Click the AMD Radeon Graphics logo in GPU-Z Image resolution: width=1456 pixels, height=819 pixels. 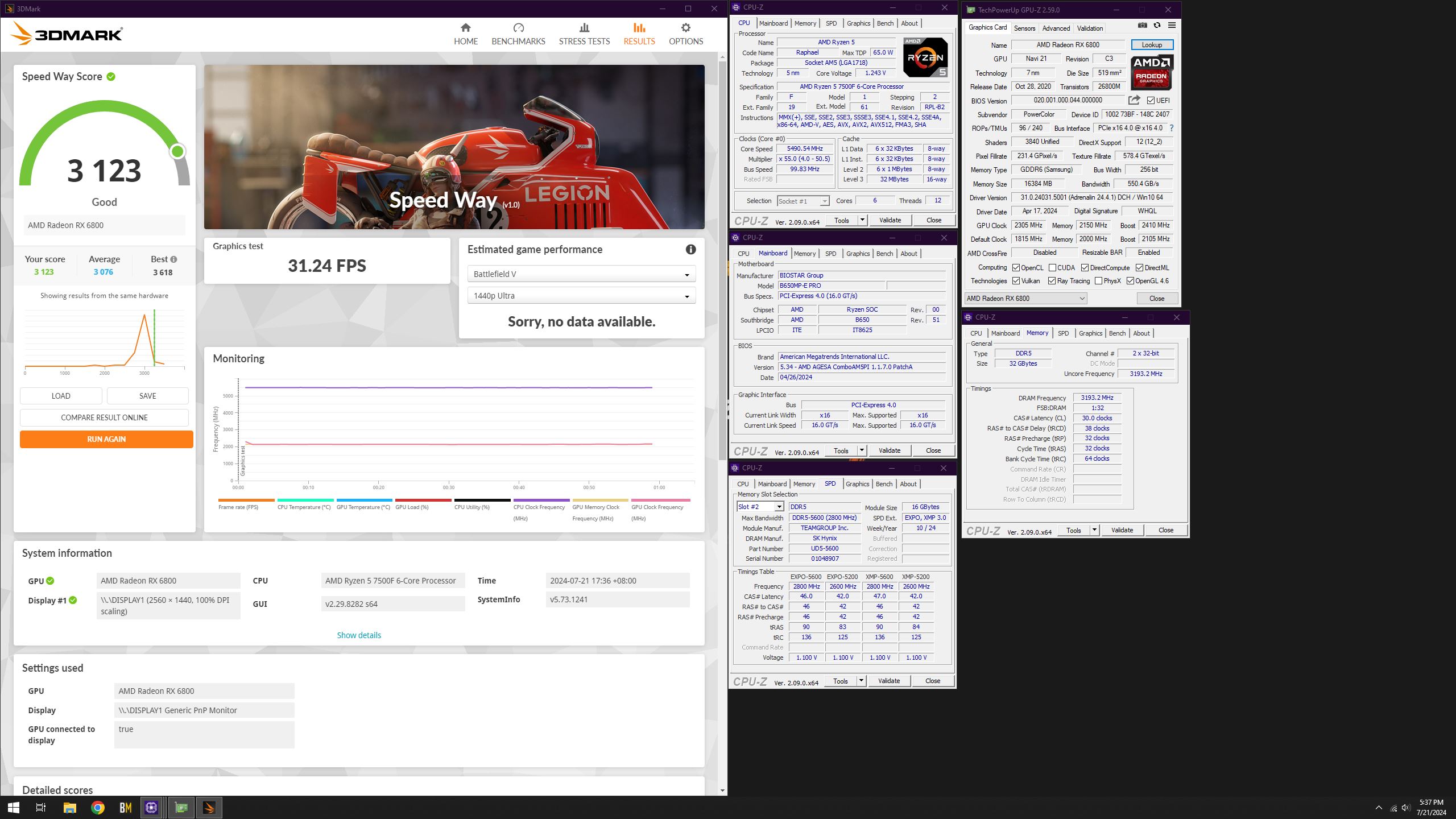(1151, 72)
